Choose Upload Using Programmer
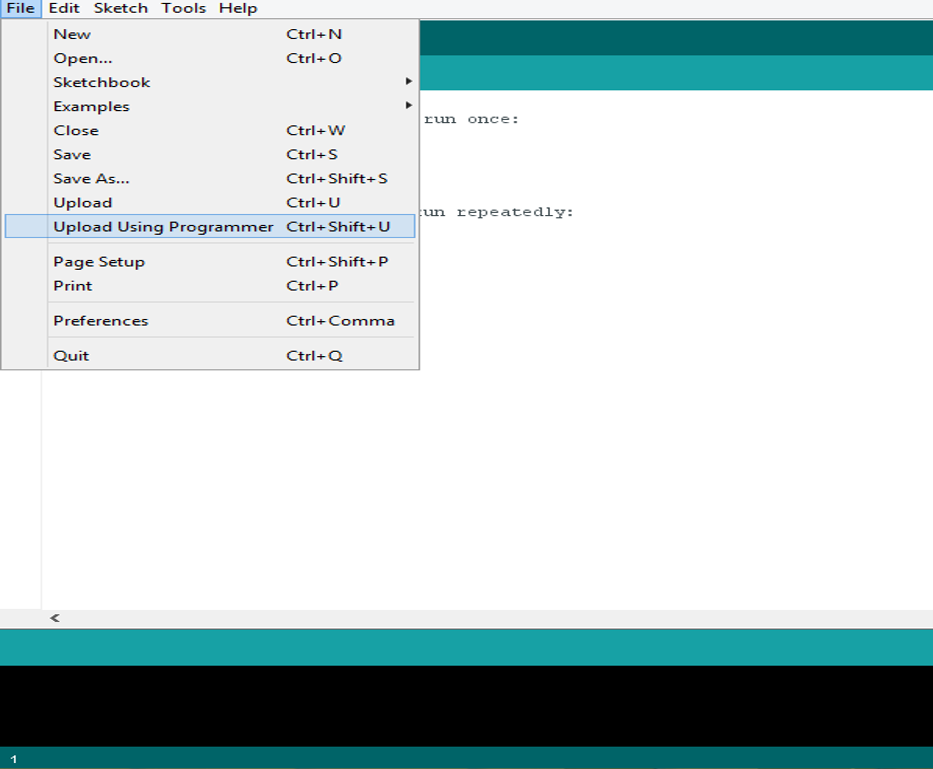 tap(209, 227)
